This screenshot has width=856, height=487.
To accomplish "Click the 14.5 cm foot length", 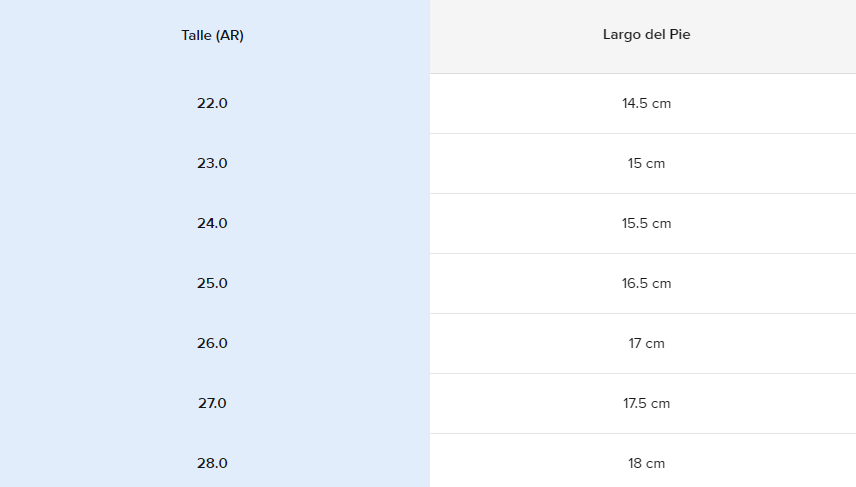I will (646, 103).
